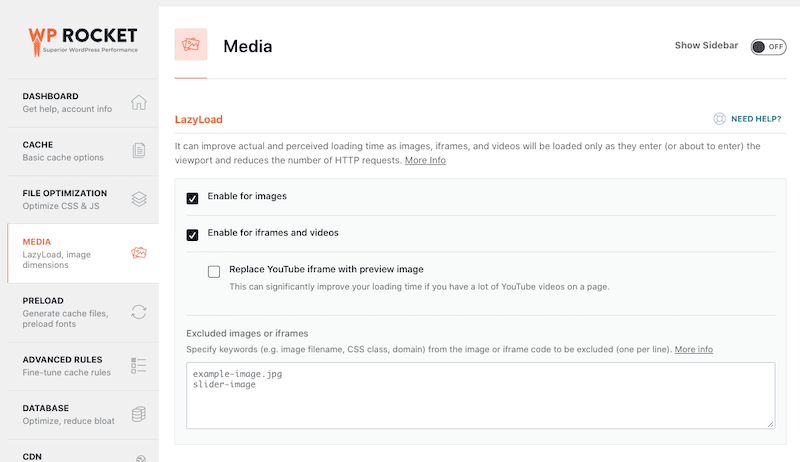The width and height of the screenshot is (800, 462).
Task: Click the Dashboard home icon
Action: point(139,102)
